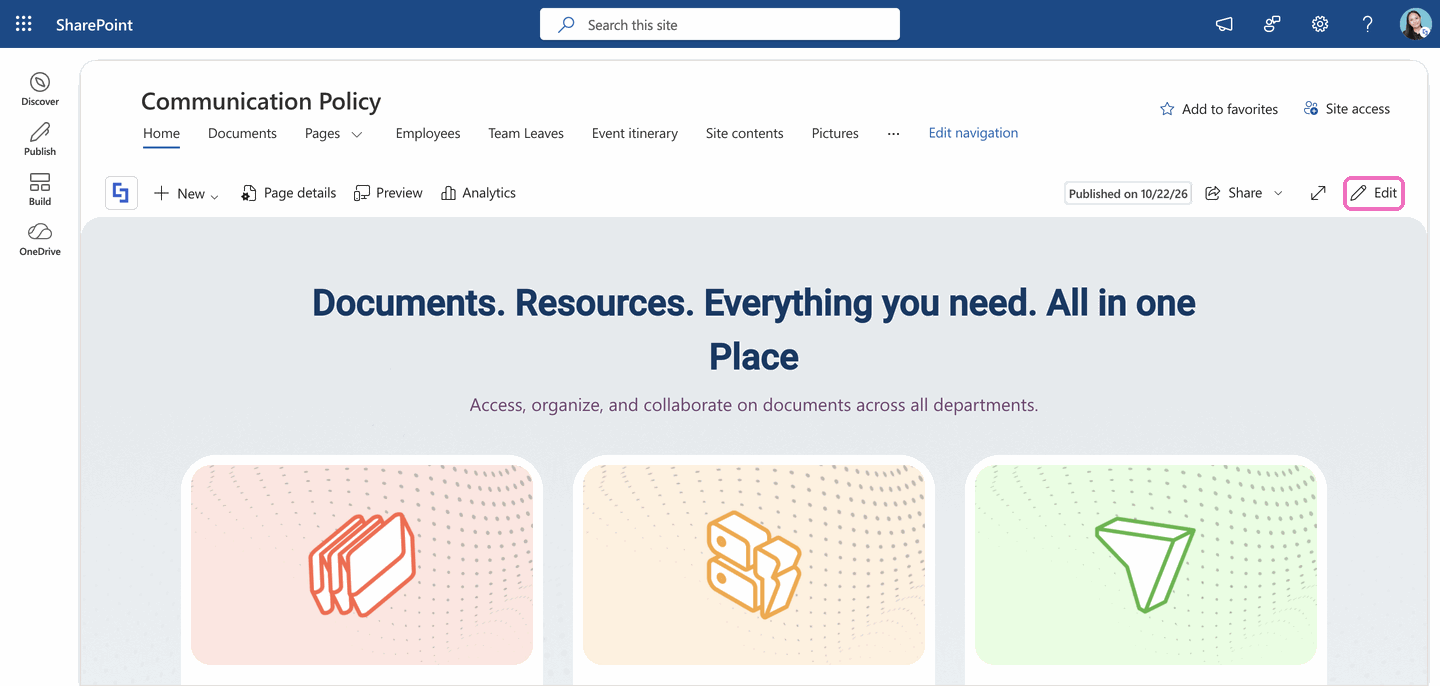Open the Documents navigation item
Viewport: 1440px width, 686px height.
242,133
